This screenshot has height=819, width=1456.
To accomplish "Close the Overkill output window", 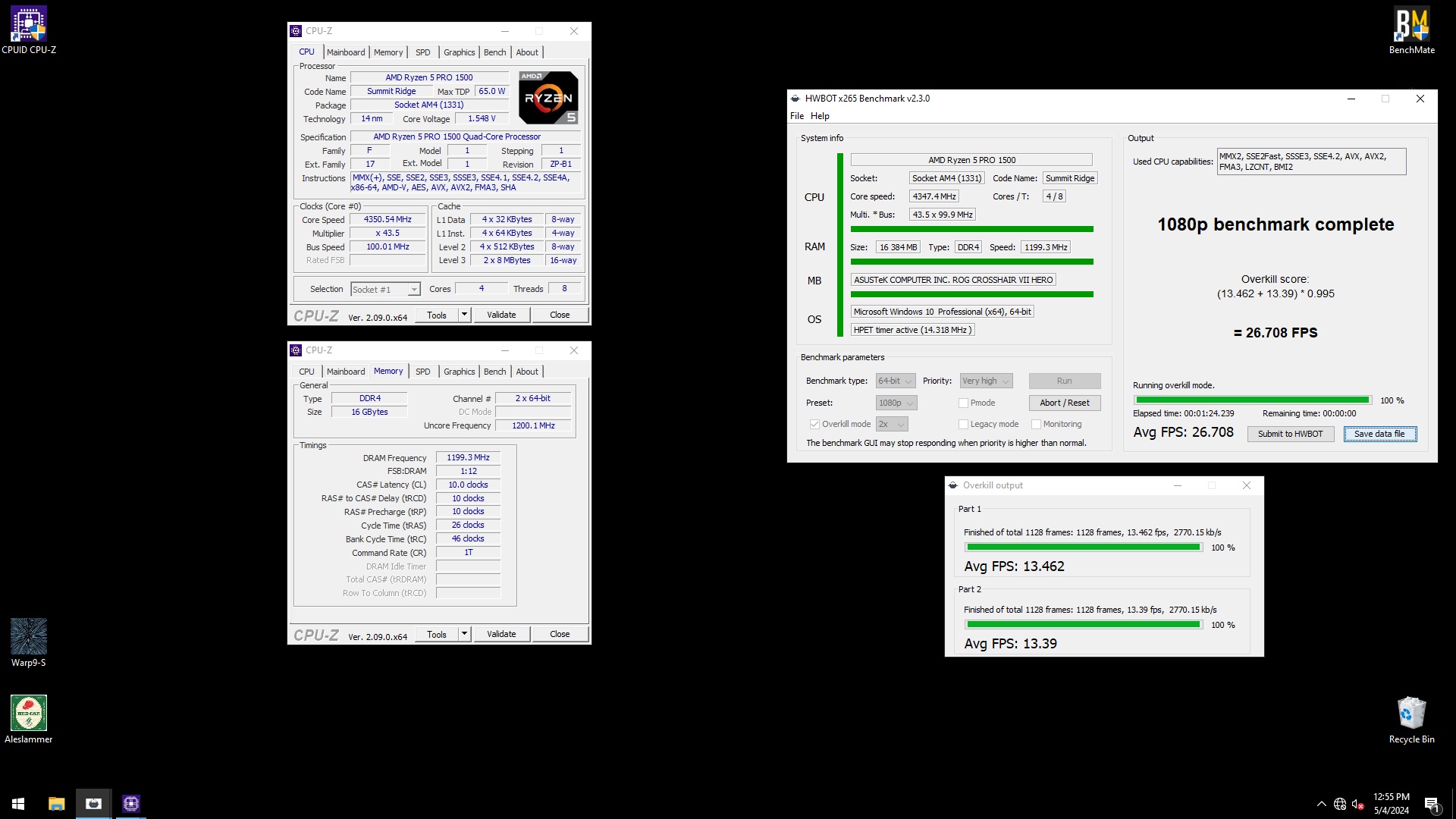I will coord(1247,485).
